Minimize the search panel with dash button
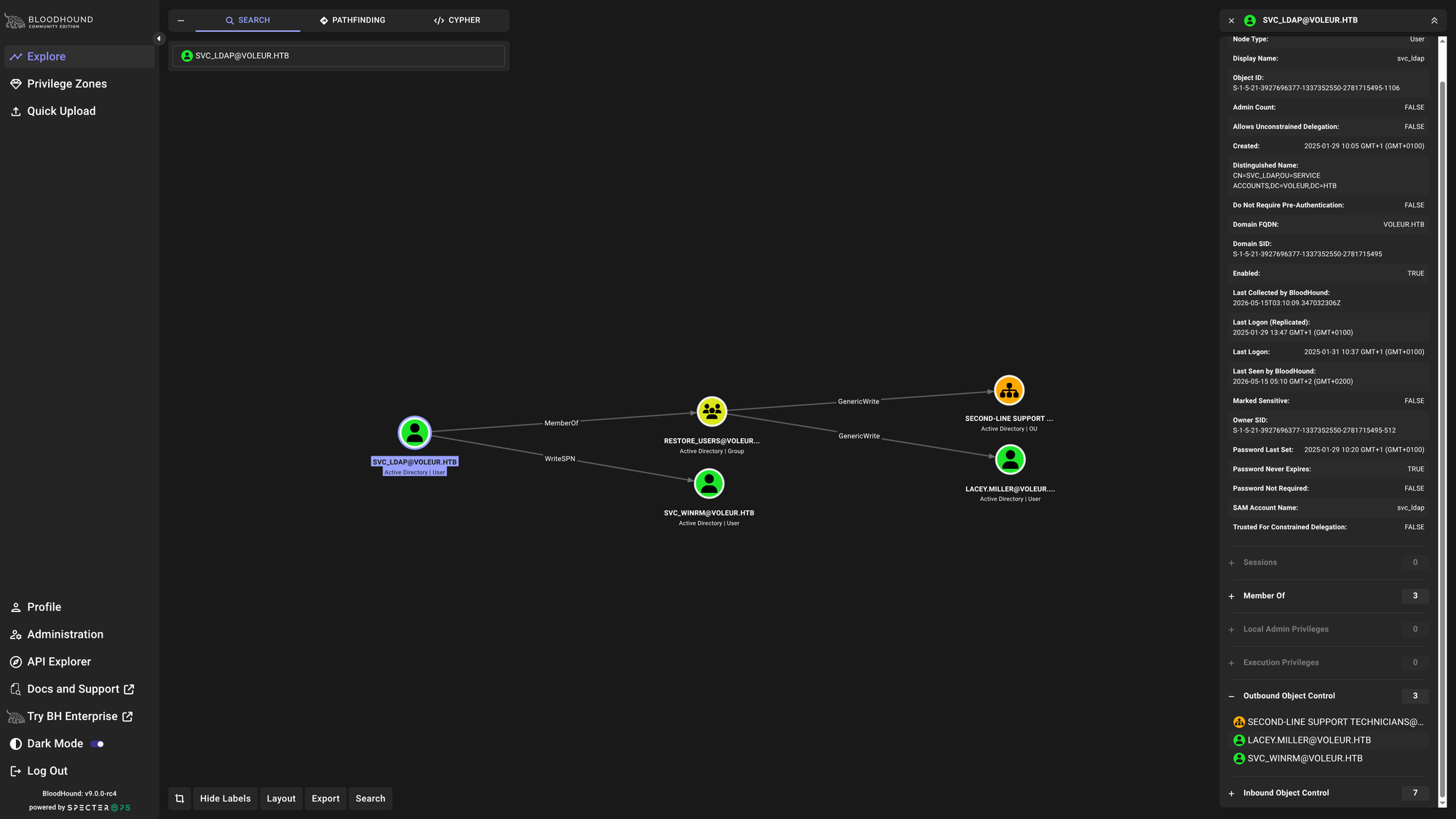 tap(181, 20)
